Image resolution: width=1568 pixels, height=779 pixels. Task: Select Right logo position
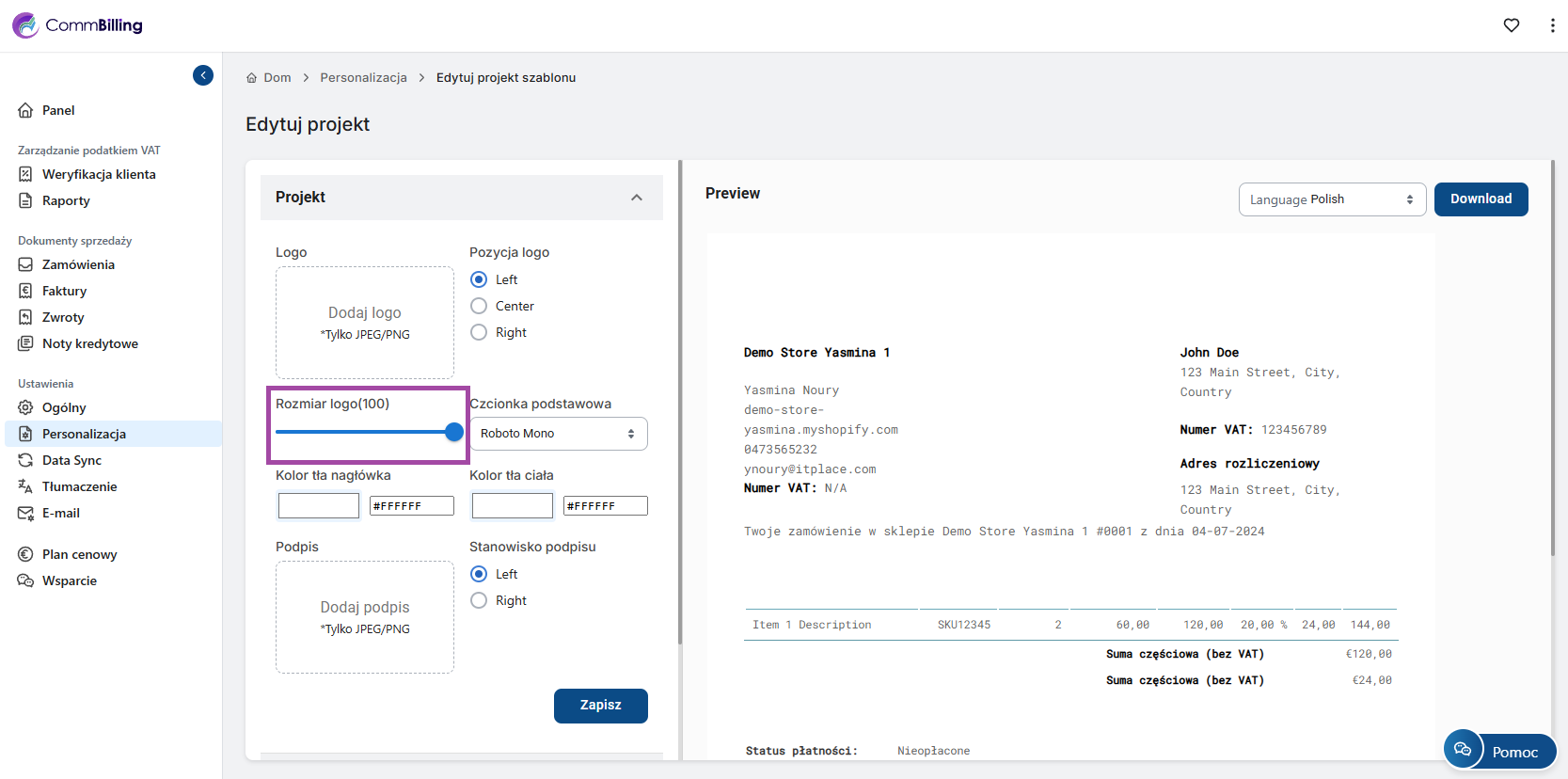click(x=479, y=332)
